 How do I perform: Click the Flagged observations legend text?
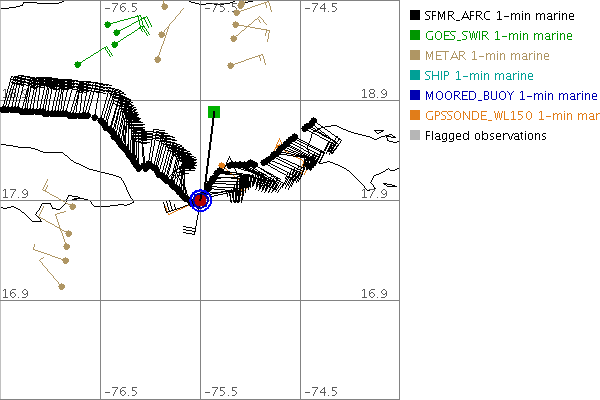(486, 136)
